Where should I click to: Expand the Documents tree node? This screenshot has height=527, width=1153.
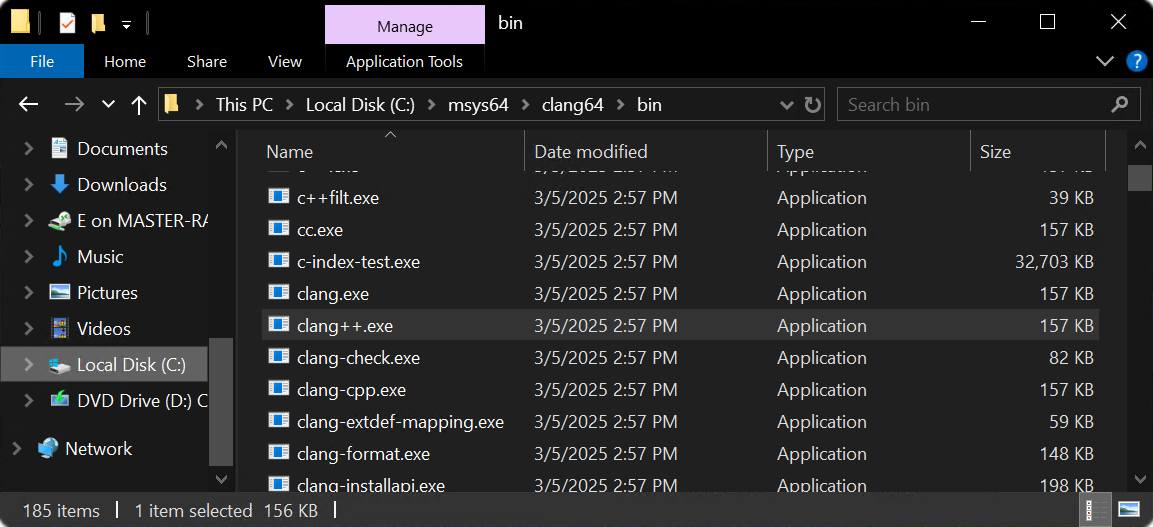point(29,149)
